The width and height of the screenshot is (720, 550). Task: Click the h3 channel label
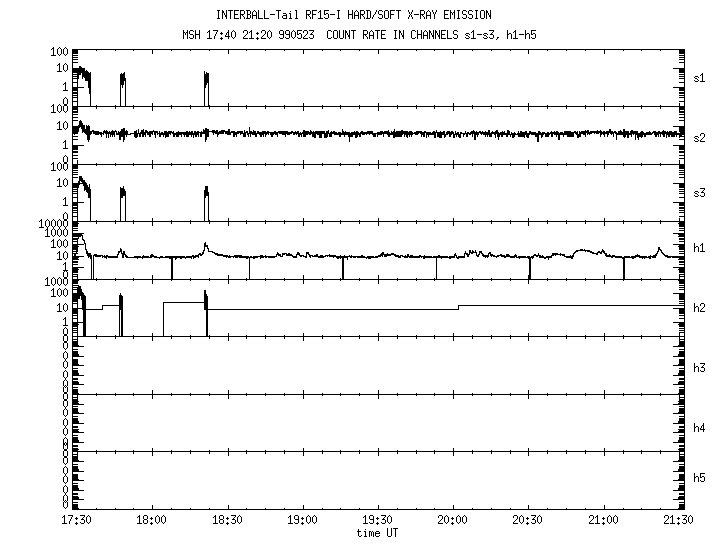click(x=700, y=368)
